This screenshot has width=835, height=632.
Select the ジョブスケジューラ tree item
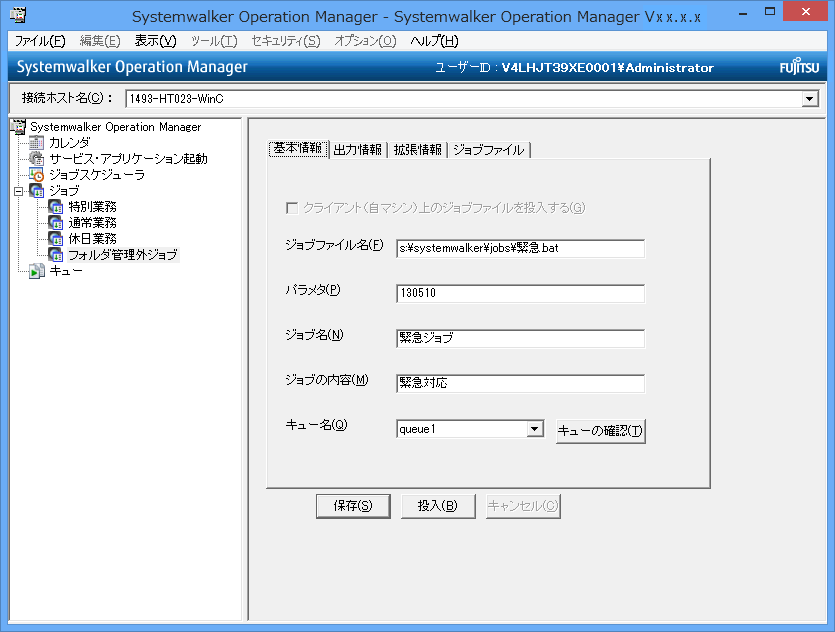coord(97,175)
